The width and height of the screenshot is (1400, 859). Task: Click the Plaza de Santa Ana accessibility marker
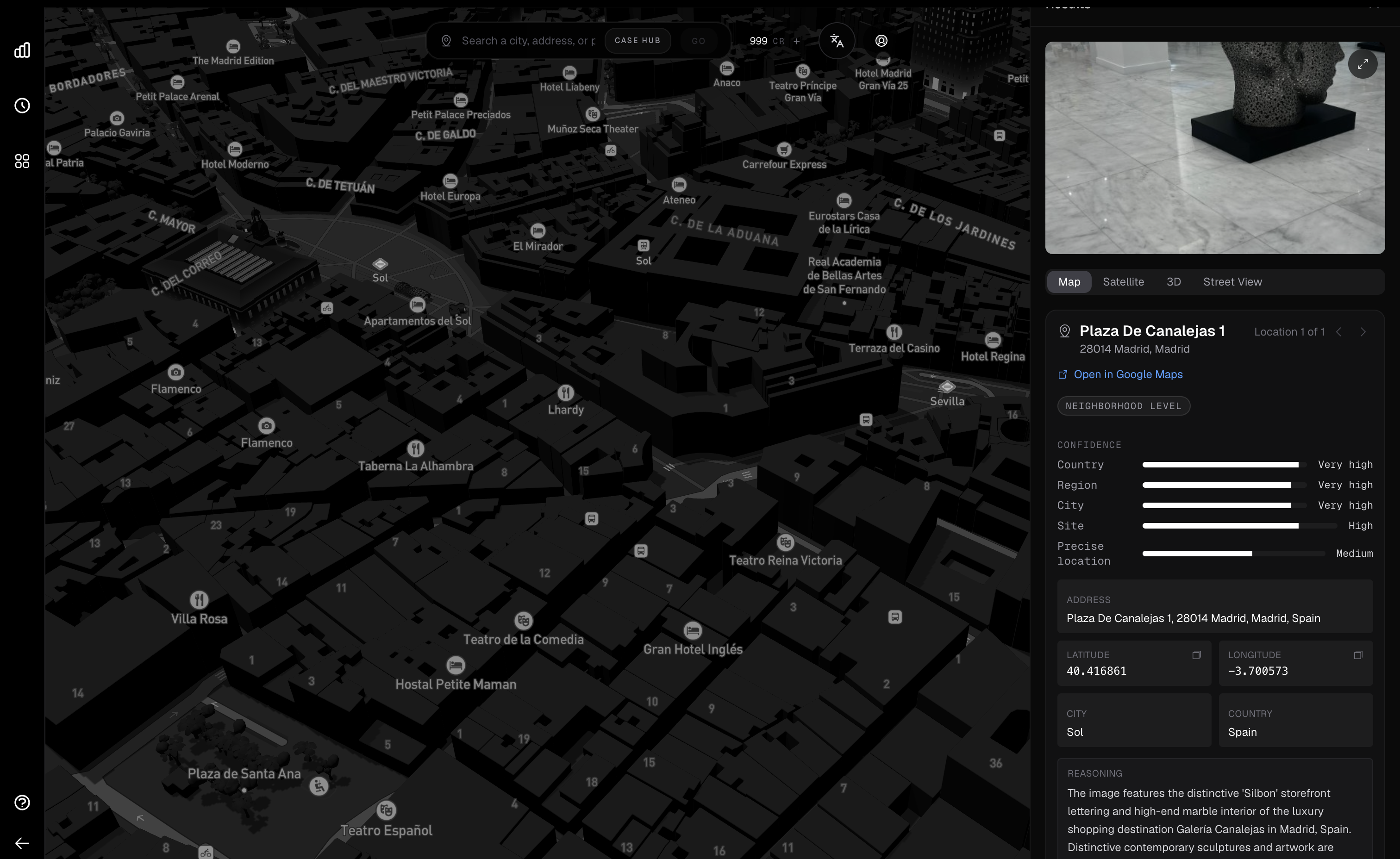coord(319,786)
